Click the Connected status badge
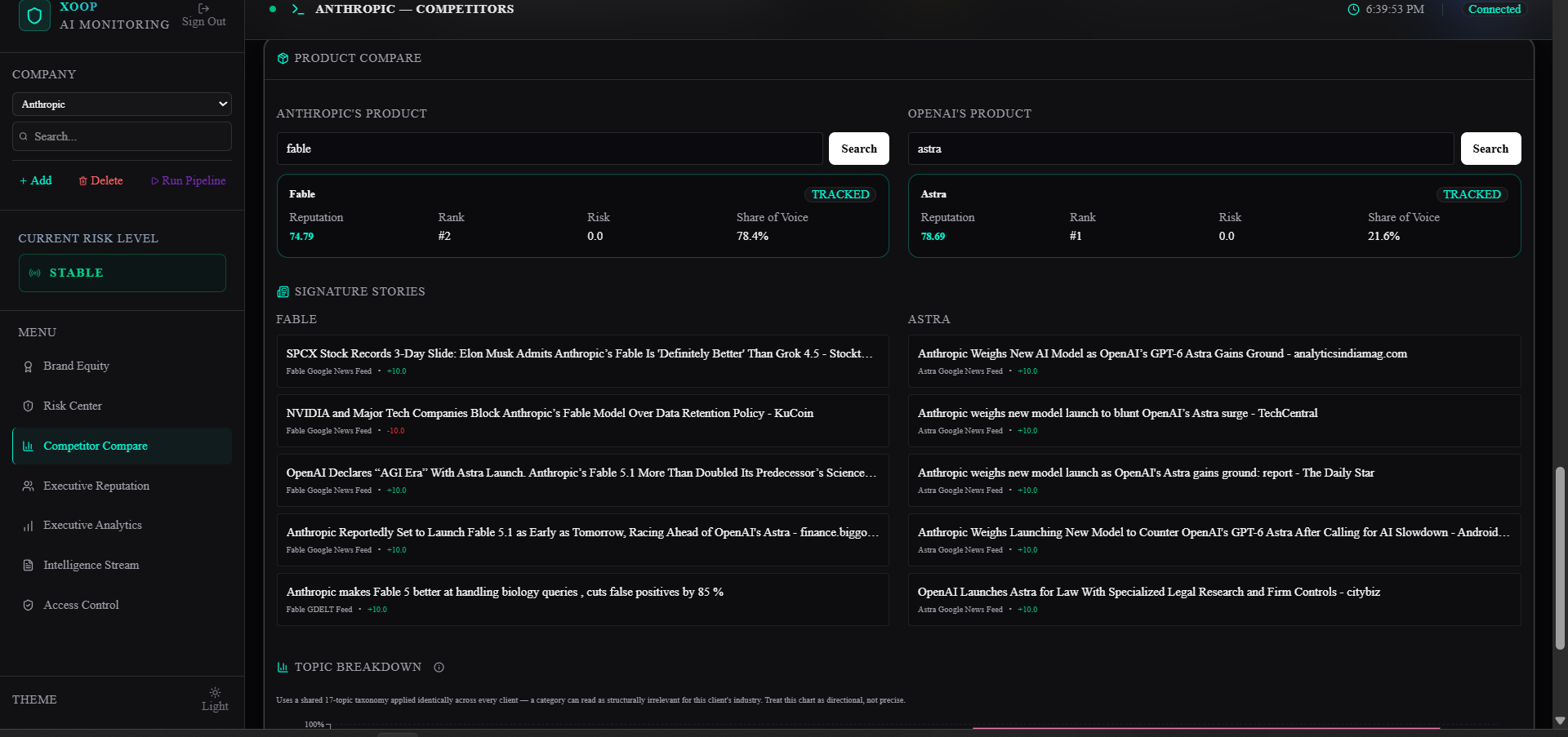This screenshot has height=737, width=1568. click(1494, 9)
